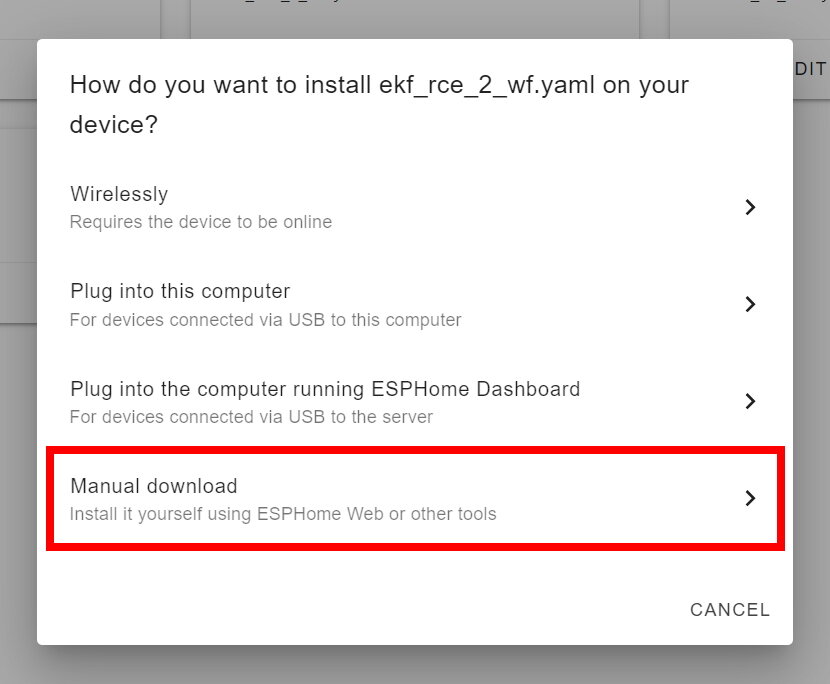Click the 'Requires the device to be online' subtitle
This screenshot has height=684, width=830.
tap(201, 222)
